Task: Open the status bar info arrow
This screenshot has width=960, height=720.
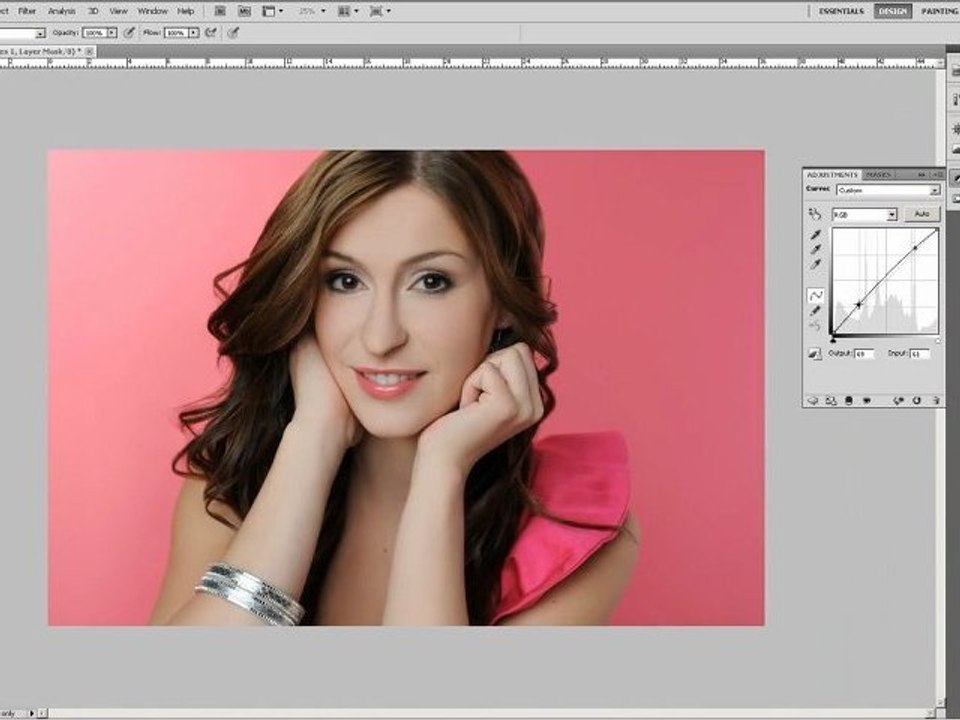Action: coord(32,713)
